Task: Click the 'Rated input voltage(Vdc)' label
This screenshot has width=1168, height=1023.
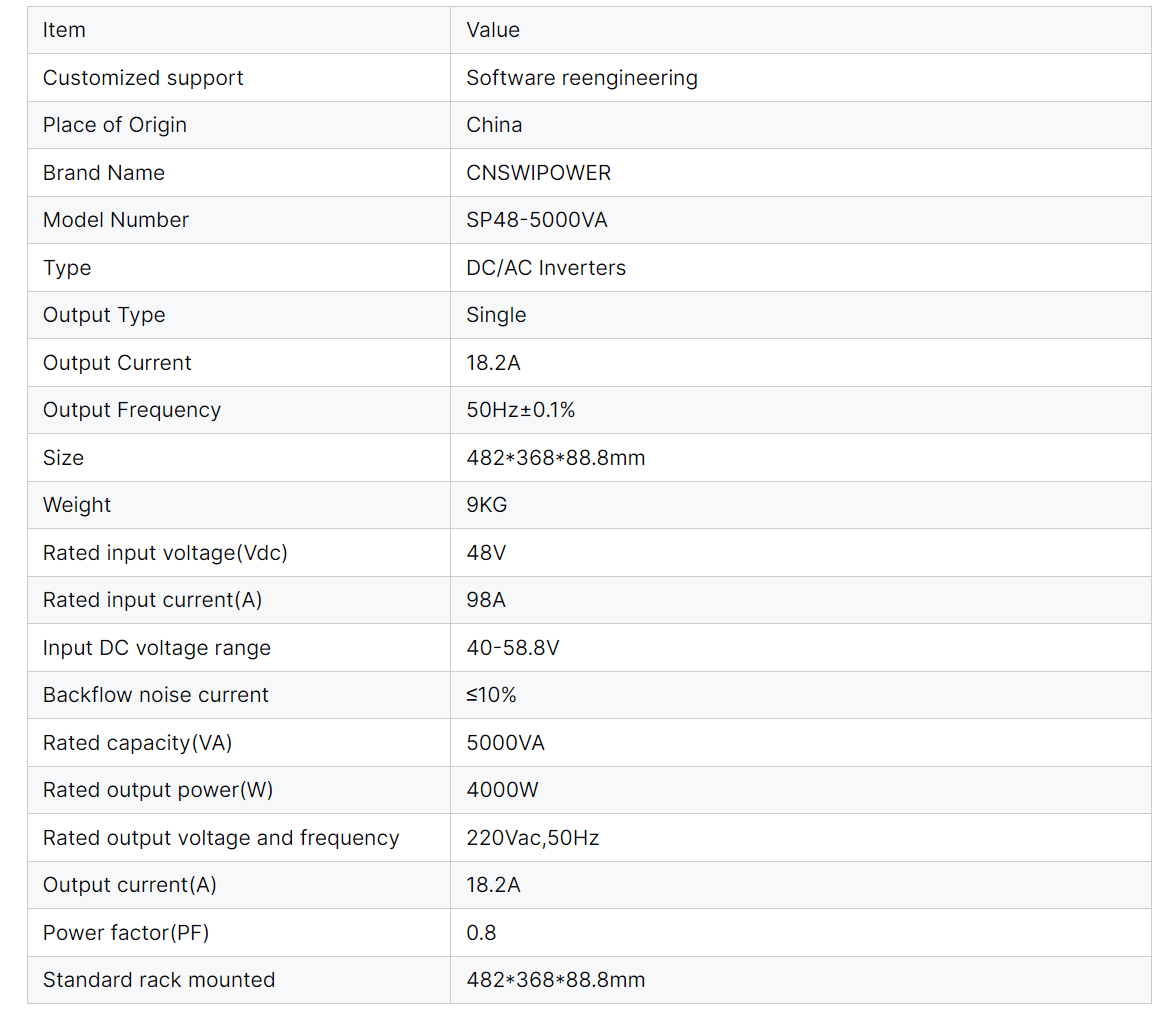Action: pyautogui.click(x=165, y=553)
